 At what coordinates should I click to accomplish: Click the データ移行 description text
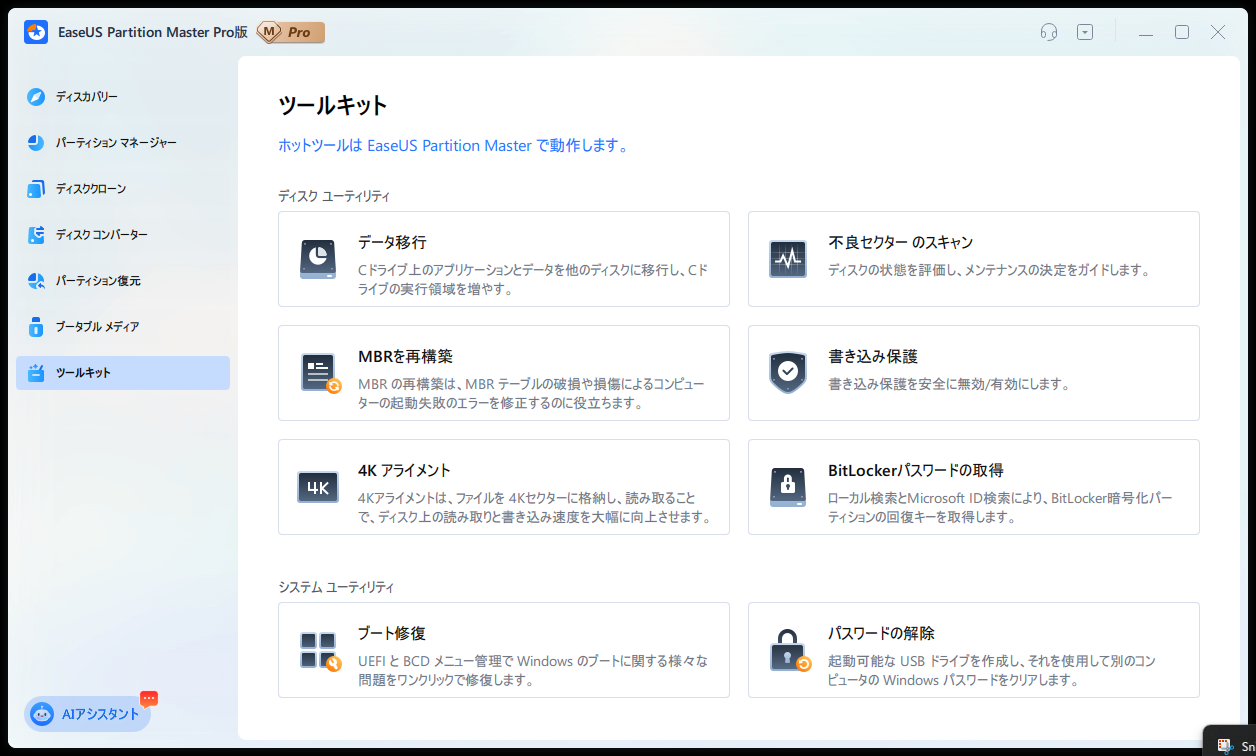click(x=534, y=280)
